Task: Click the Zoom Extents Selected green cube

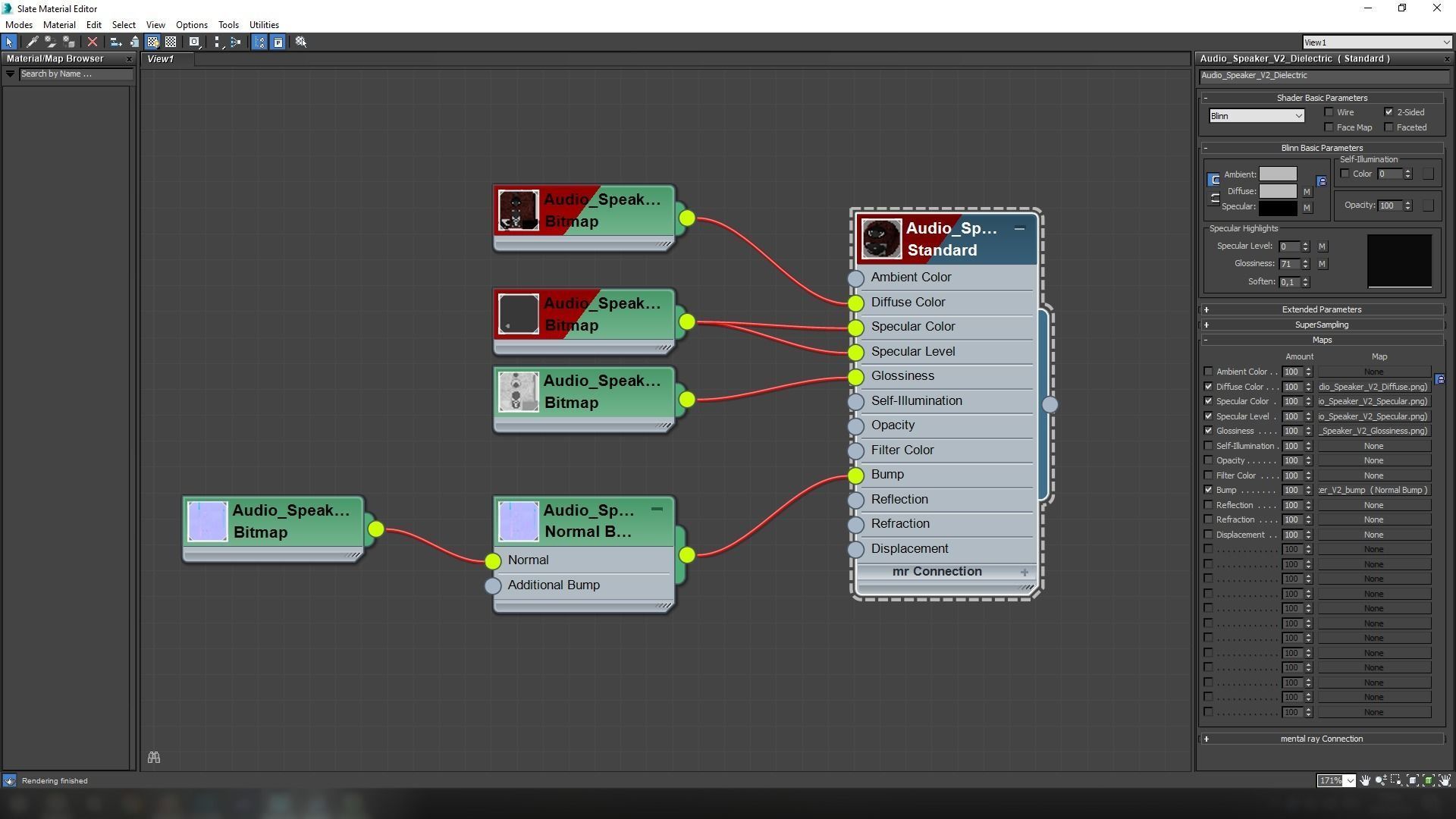Action: [x=1429, y=780]
